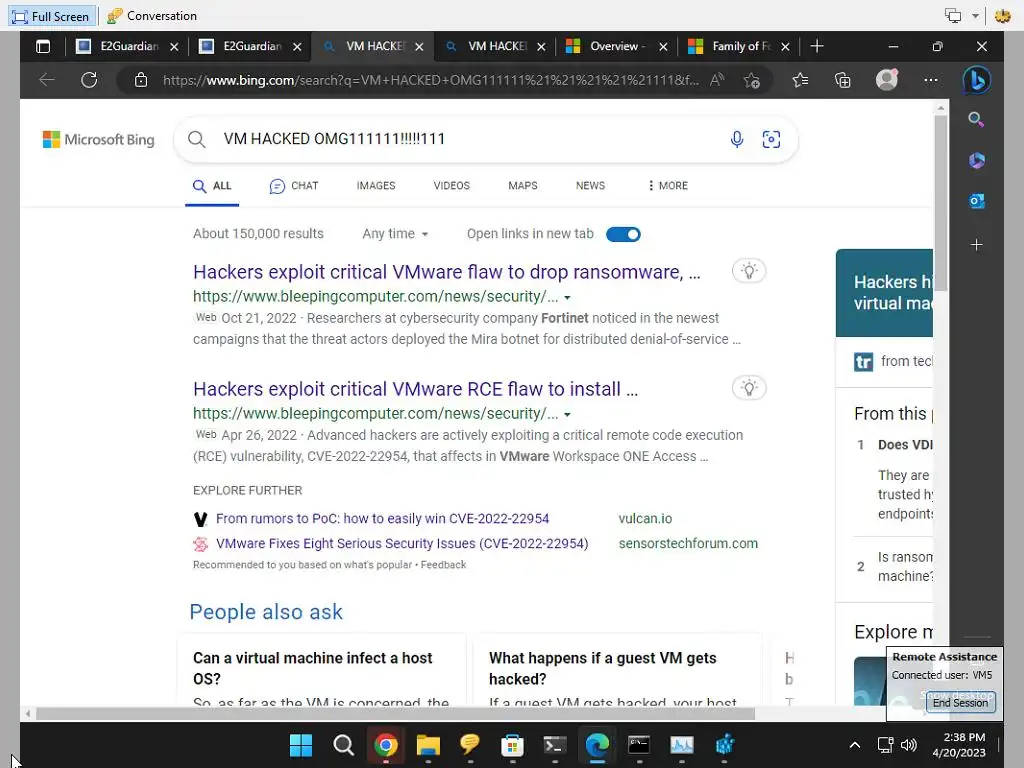Open taskbar Search icon
1024x768 pixels.
(x=343, y=745)
